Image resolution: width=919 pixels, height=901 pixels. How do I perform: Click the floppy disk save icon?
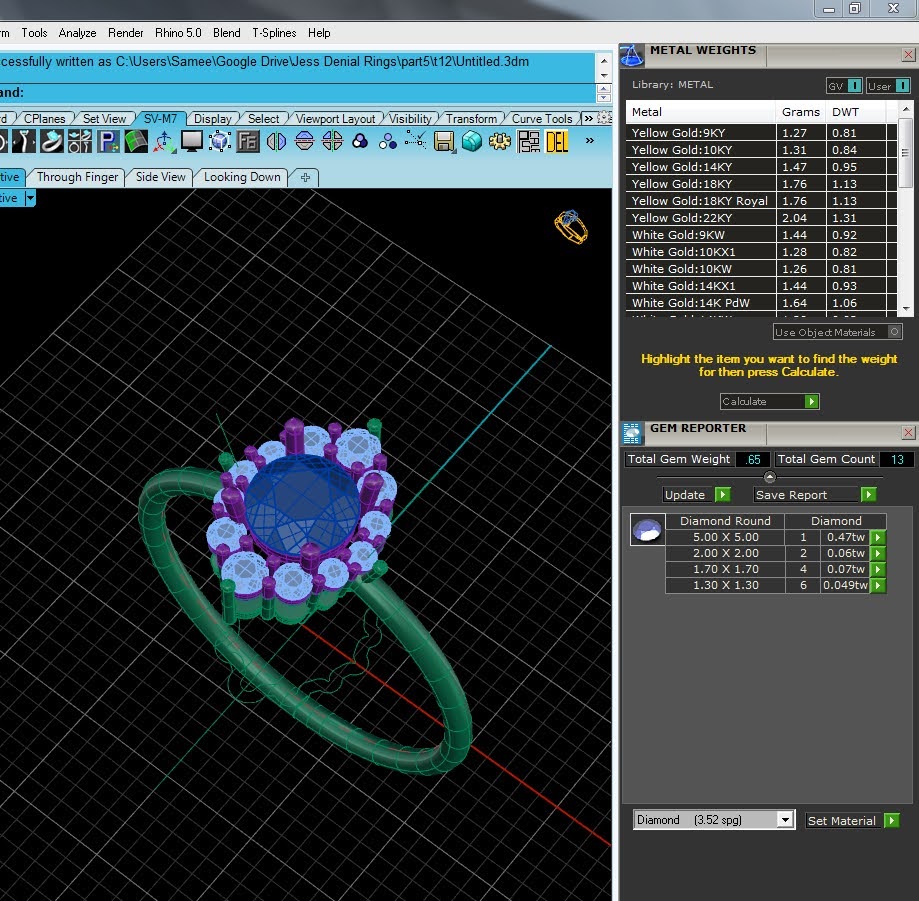(444, 141)
